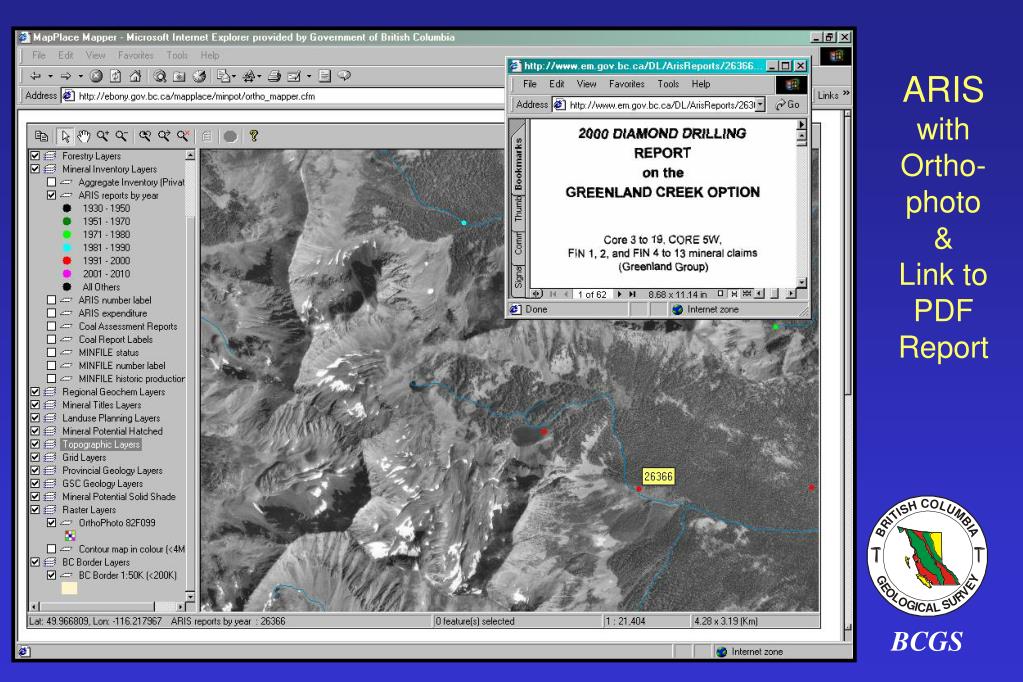
Task: Open Tools menu in MapPlace Mapper window
Action: click(177, 55)
